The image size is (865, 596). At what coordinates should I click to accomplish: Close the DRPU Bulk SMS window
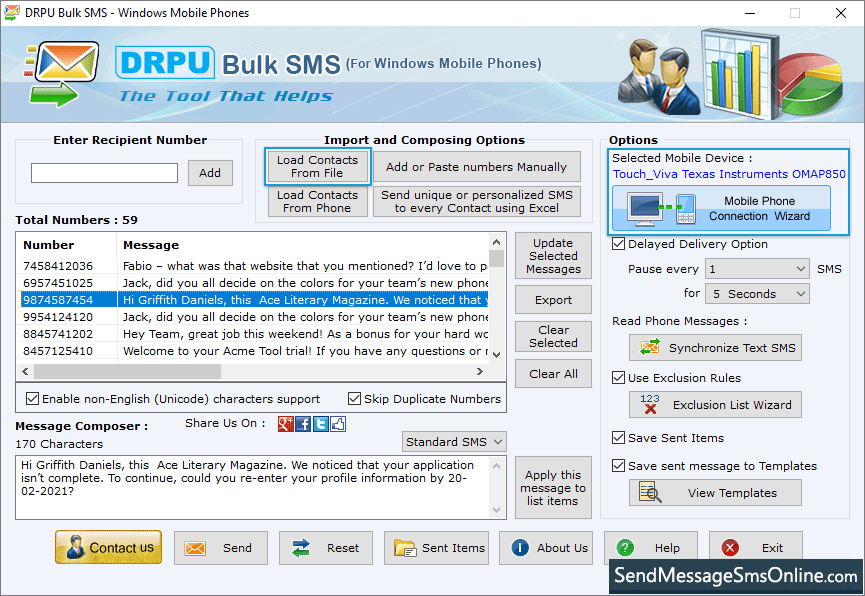point(841,13)
